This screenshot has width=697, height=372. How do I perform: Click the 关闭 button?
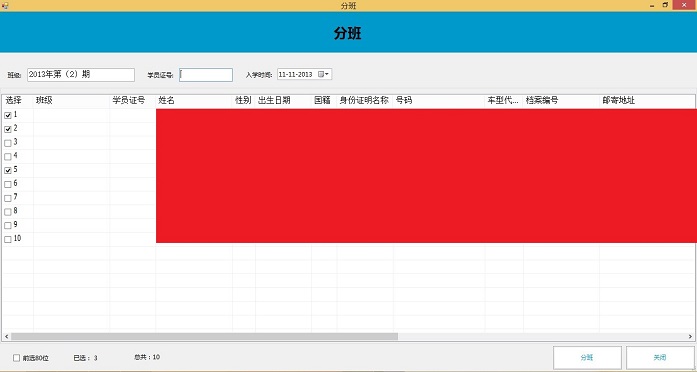point(660,357)
